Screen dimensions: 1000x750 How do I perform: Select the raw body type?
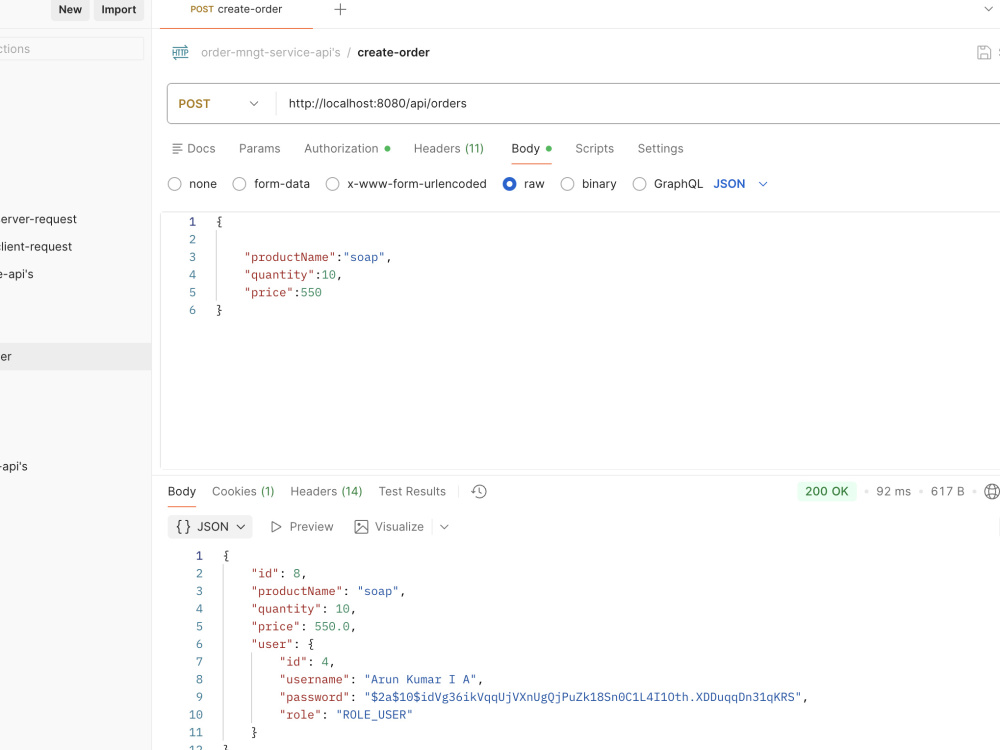510,184
